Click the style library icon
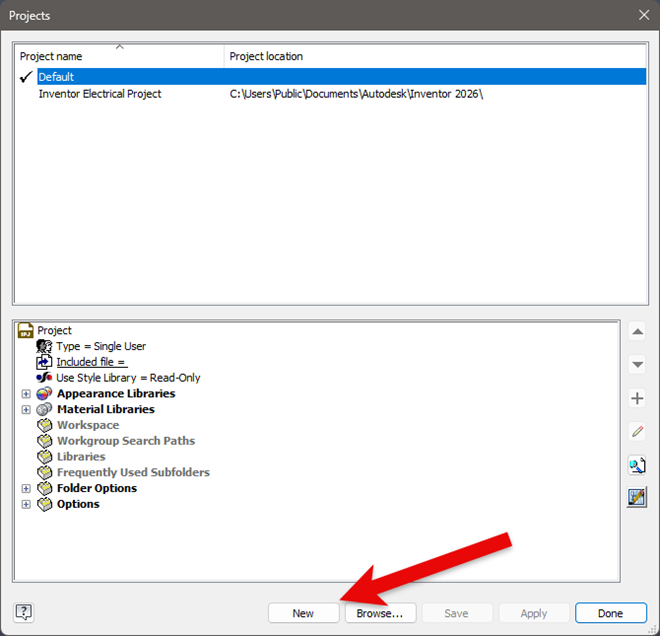The height and width of the screenshot is (636, 660). 44,377
